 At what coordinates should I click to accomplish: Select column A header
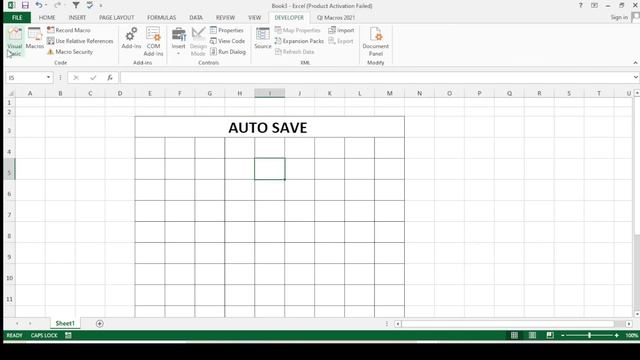(30, 93)
